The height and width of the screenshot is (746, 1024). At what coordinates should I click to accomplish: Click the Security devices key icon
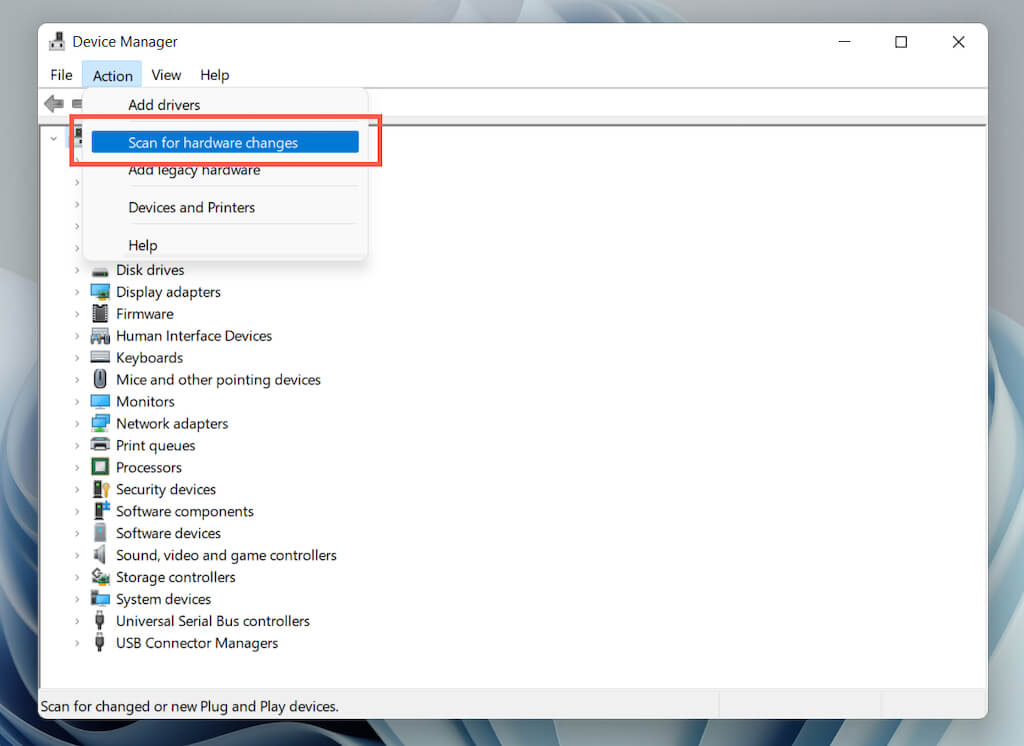[x=101, y=489]
